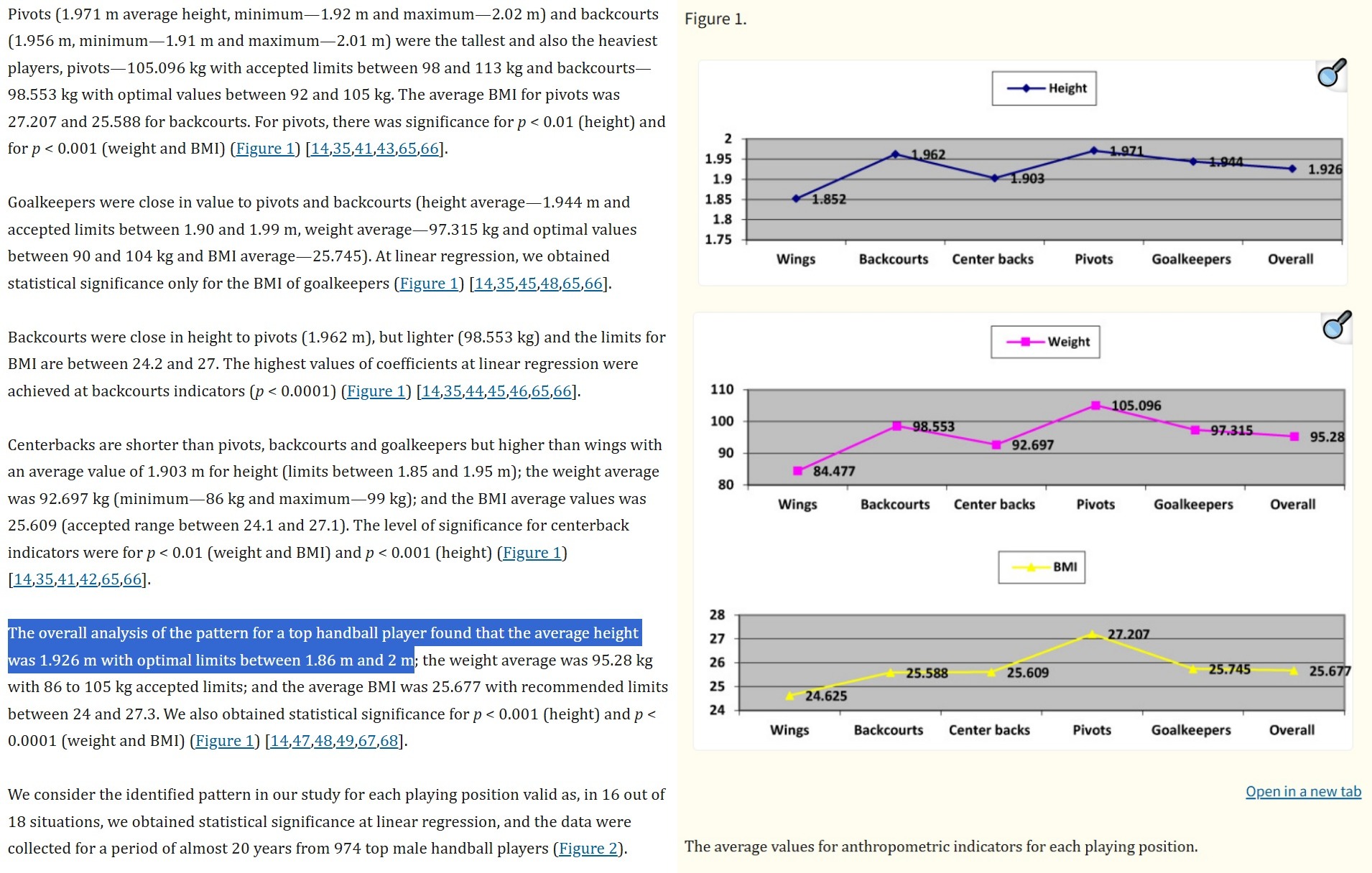Click the 105.096 data label on Weight chart
The height and width of the screenshot is (873, 1372).
(1136, 406)
